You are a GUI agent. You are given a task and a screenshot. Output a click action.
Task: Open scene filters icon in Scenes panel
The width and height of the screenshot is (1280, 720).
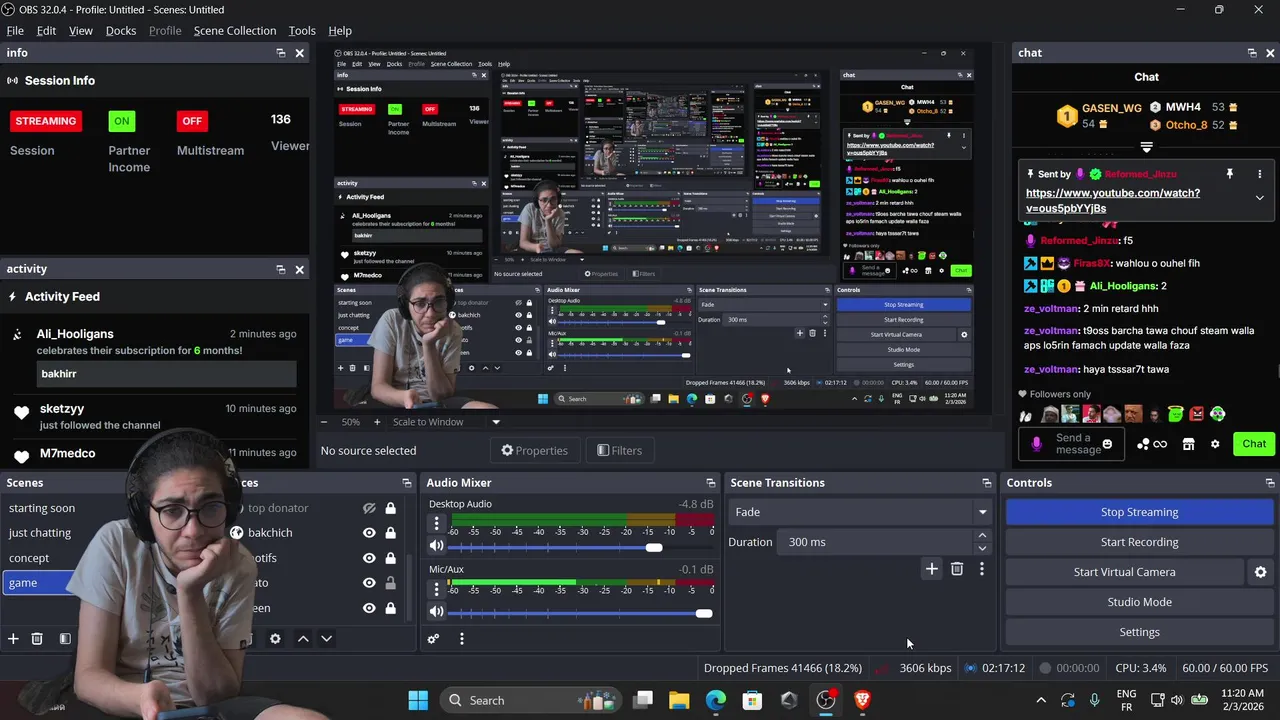point(65,638)
